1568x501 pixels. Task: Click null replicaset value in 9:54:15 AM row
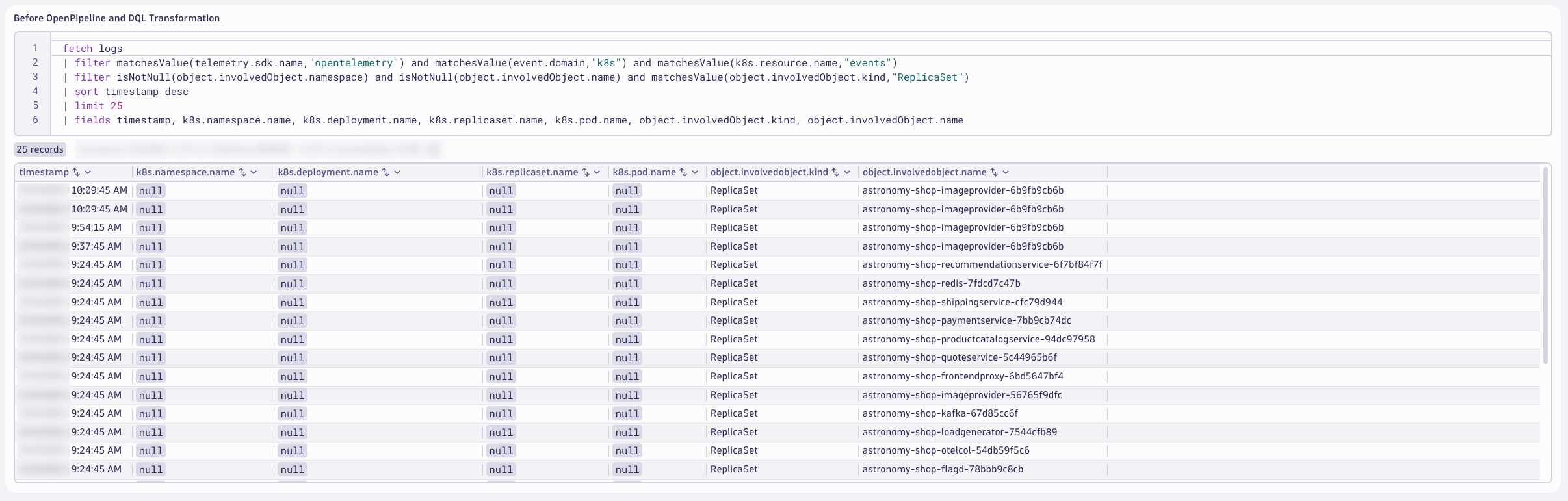(501, 227)
